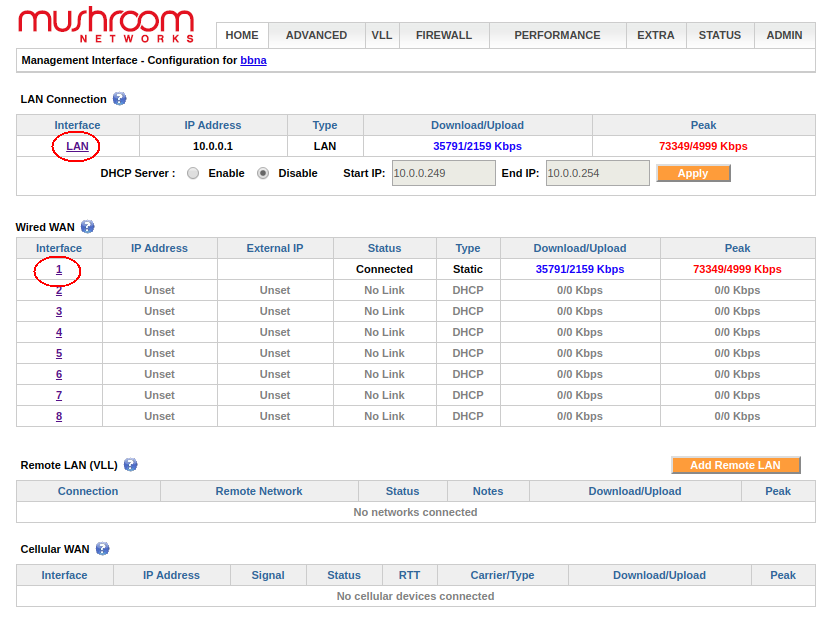Click DHCP type in WAN row 3
The height and width of the screenshot is (623, 830).
(x=468, y=311)
